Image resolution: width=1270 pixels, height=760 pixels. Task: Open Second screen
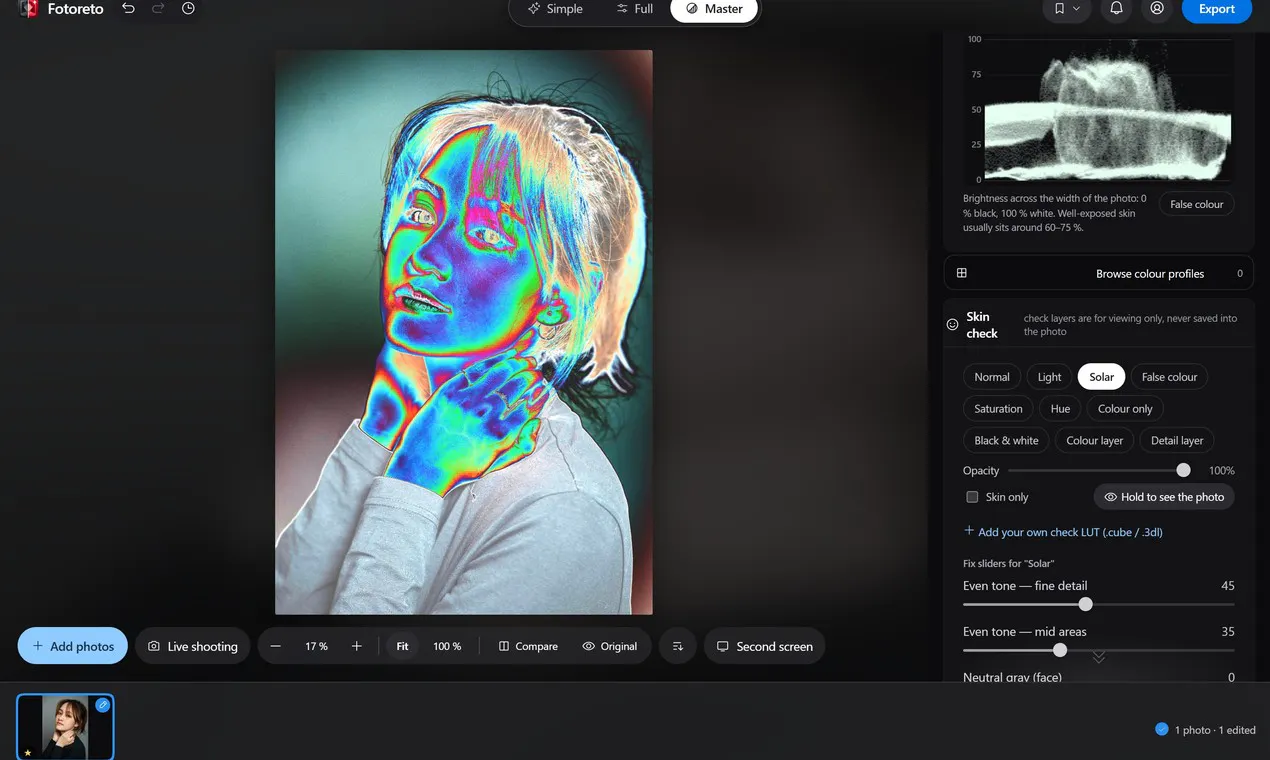pyautogui.click(x=764, y=646)
